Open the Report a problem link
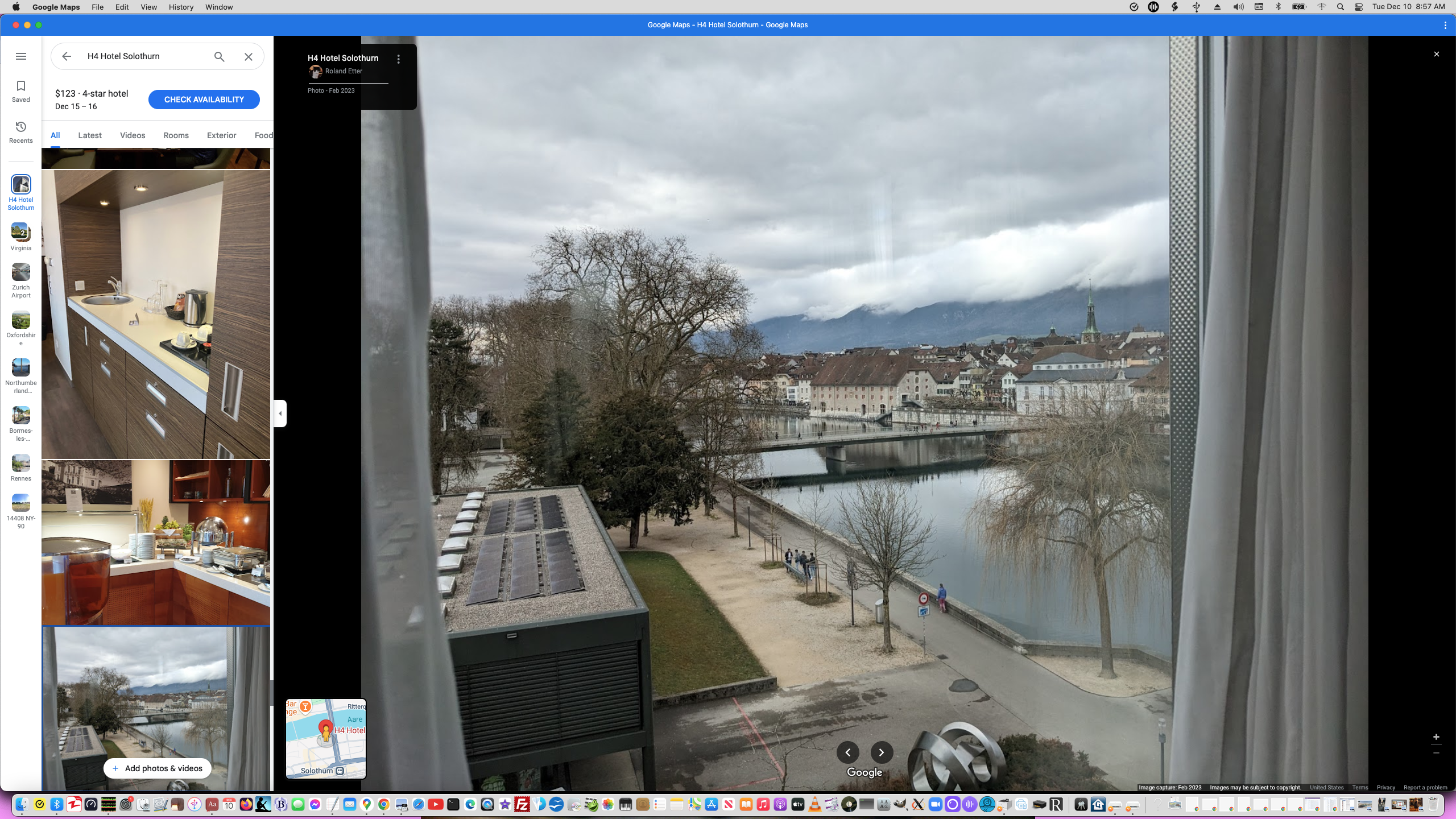Viewport: 1456px width, 819px height. [1425, 788]
